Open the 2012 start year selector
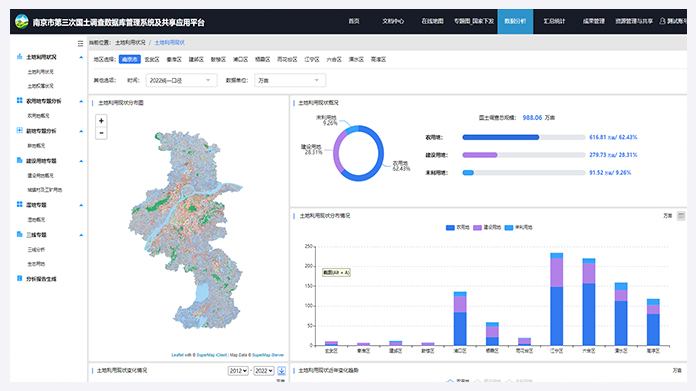The width and height of the screenshot is (696, 391). pyautogui.click(x=238, y=371)
